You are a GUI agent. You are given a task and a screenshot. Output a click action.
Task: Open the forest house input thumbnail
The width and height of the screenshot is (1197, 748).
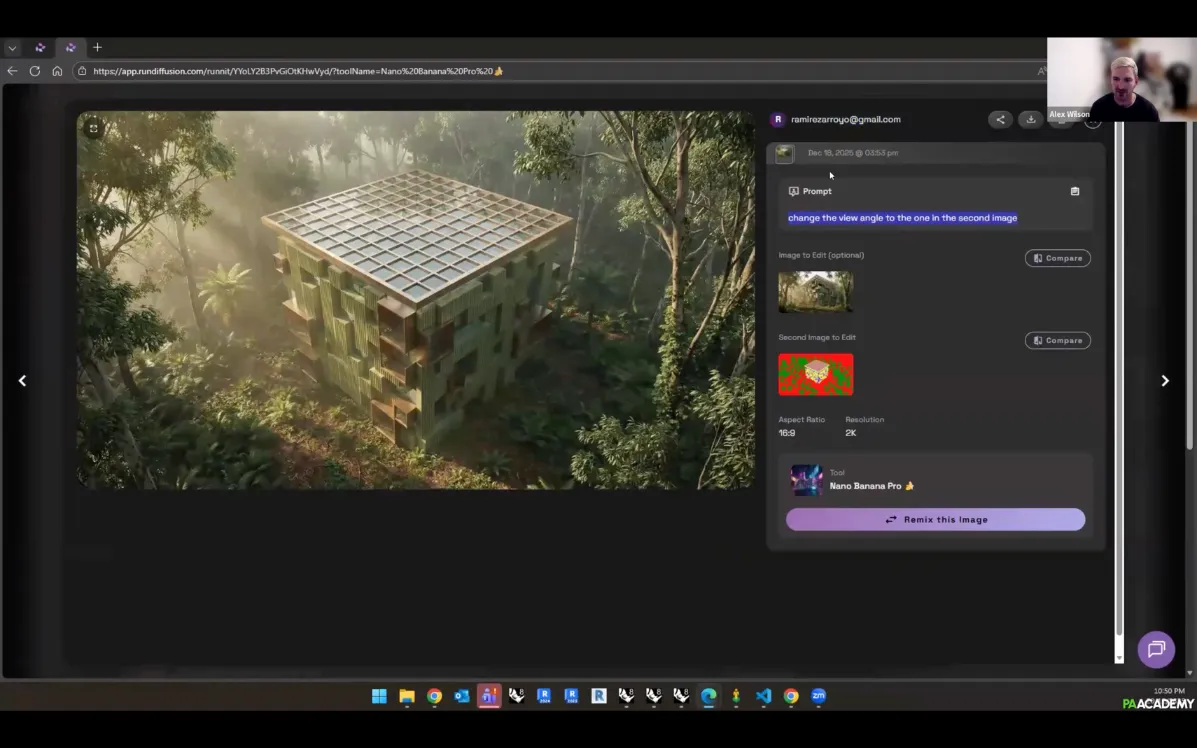816,292
